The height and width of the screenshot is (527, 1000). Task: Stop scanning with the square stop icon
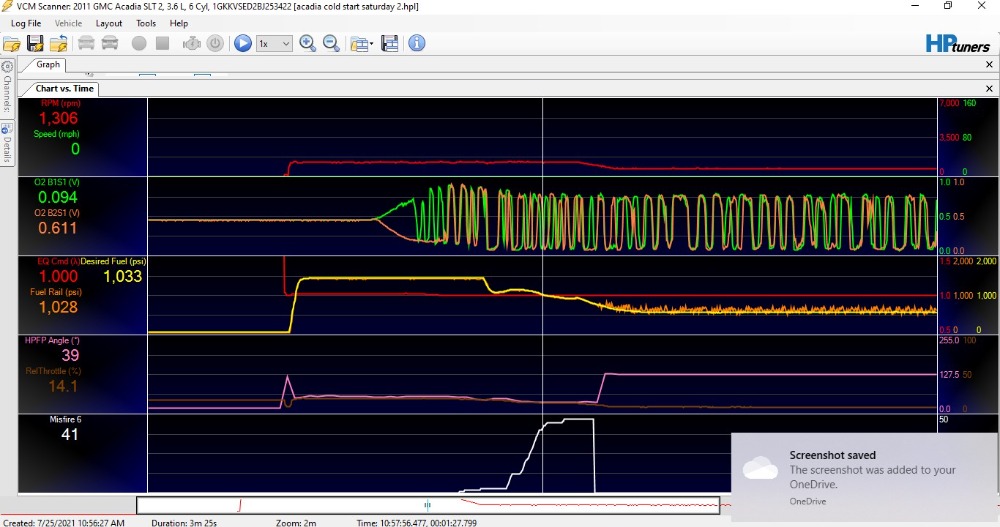(x=163, y=43)
